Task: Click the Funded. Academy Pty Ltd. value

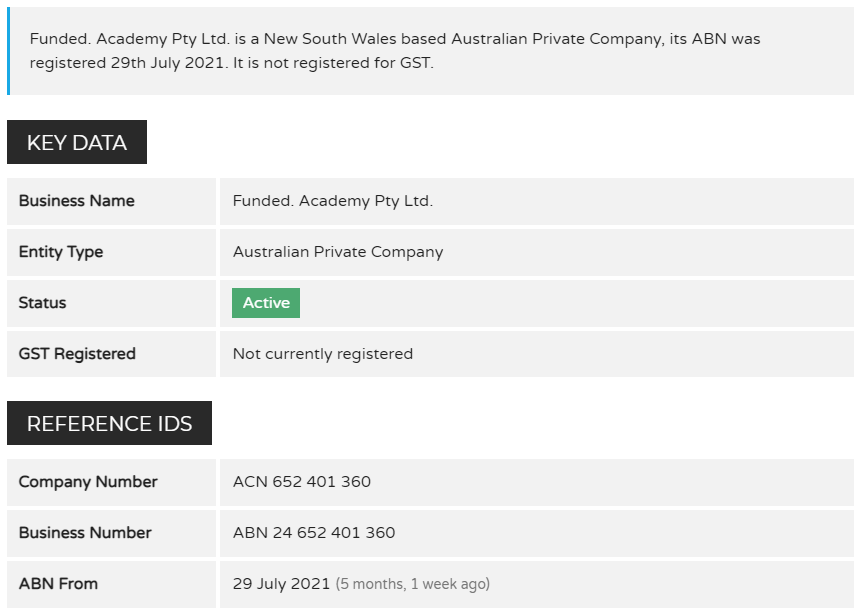Action: (x=333, y=201)
